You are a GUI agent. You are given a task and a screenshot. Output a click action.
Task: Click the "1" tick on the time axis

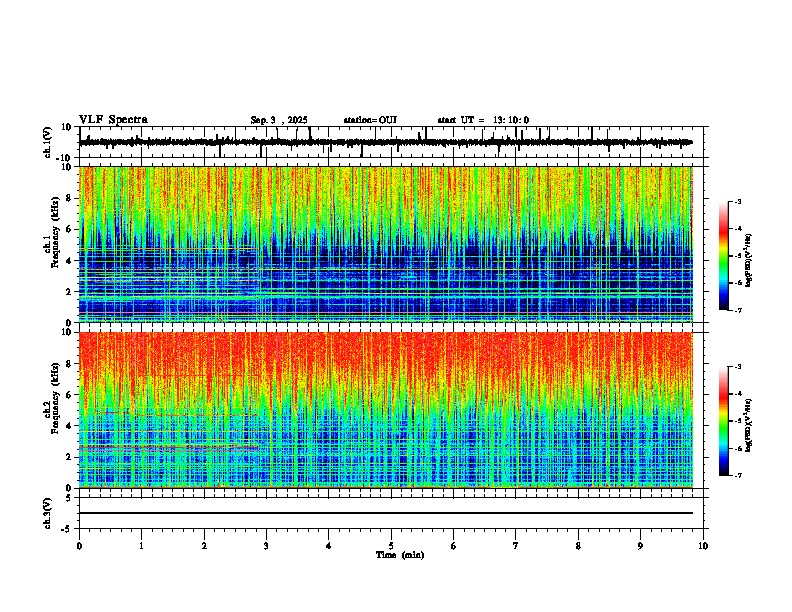141,546
